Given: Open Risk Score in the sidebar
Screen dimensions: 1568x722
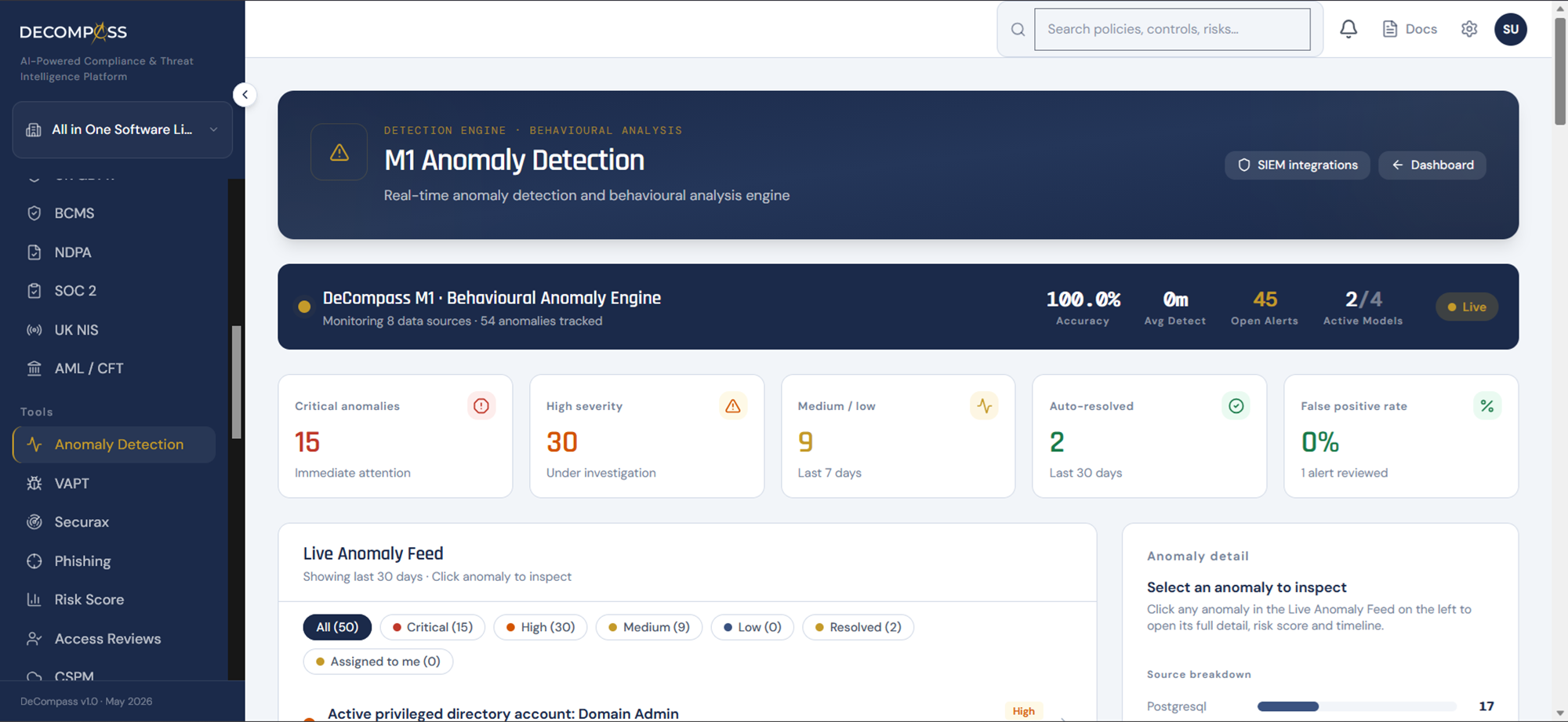Looking at the screenshot, I should point(114,600).
